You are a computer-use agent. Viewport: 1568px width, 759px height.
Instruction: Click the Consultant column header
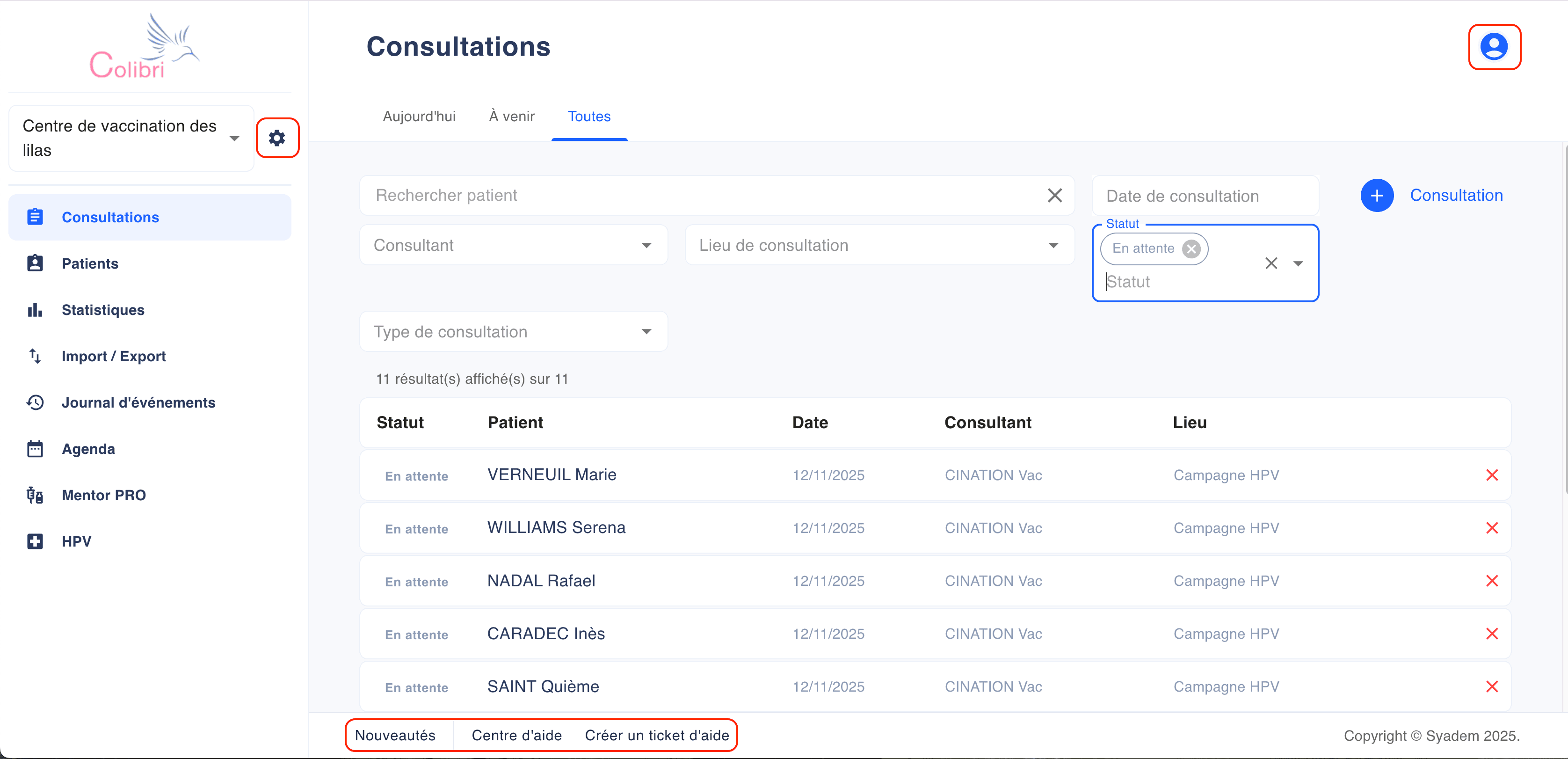(987, 423)
